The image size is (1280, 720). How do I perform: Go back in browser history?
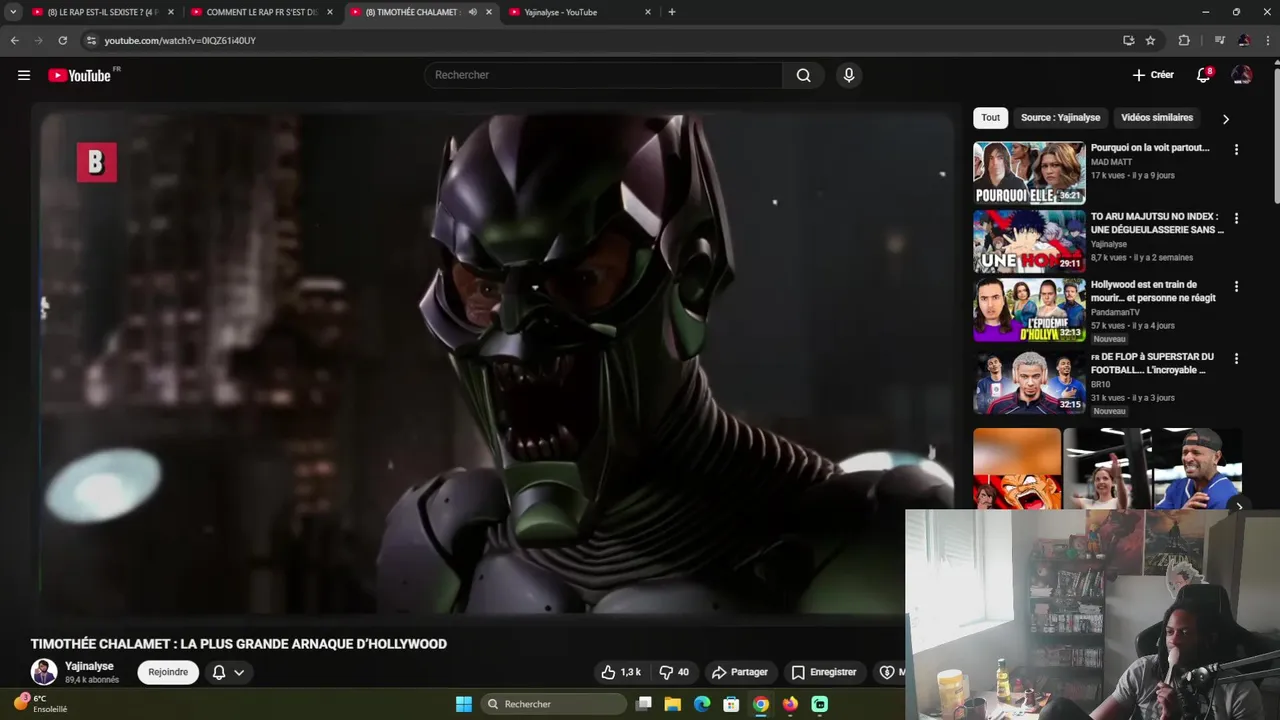14,40
